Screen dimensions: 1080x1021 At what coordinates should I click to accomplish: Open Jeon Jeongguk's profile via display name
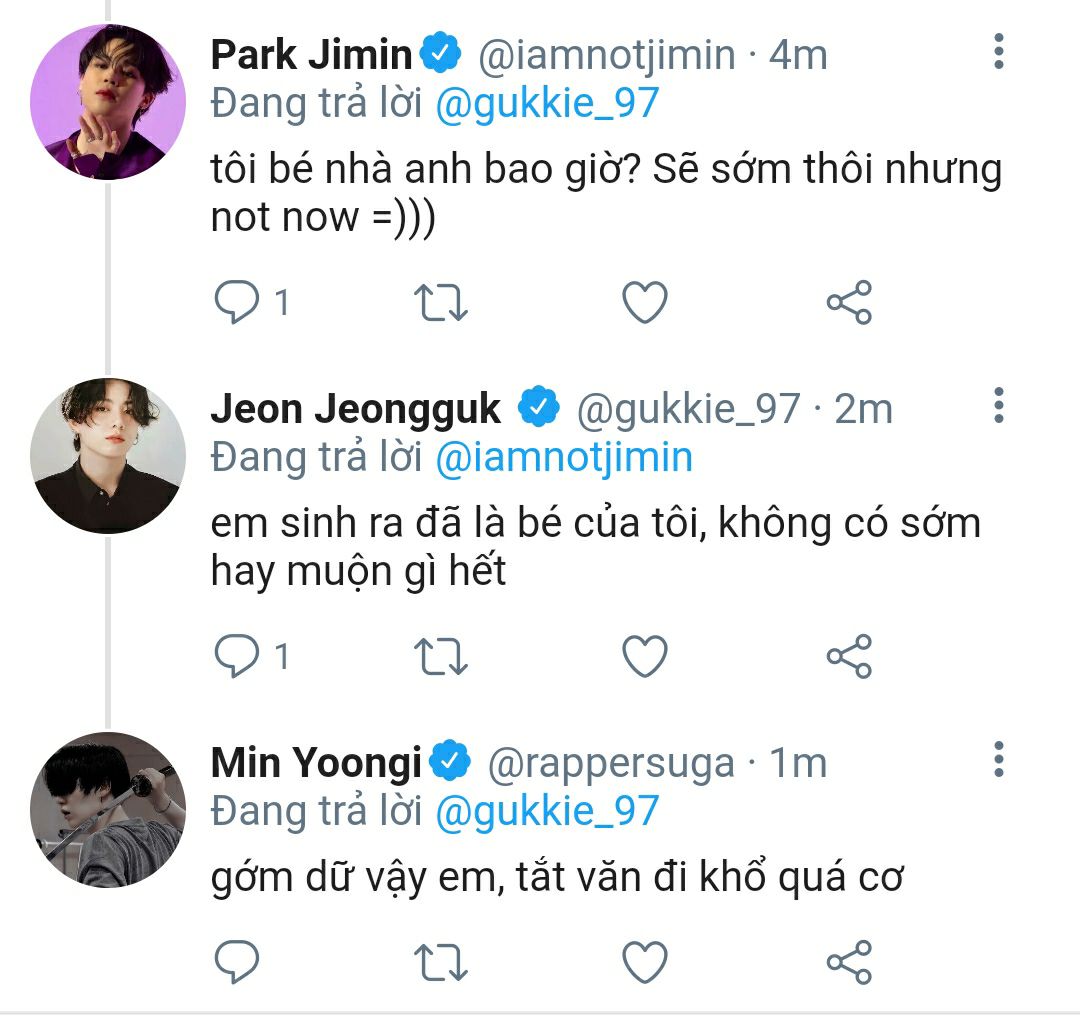point(356,409)
